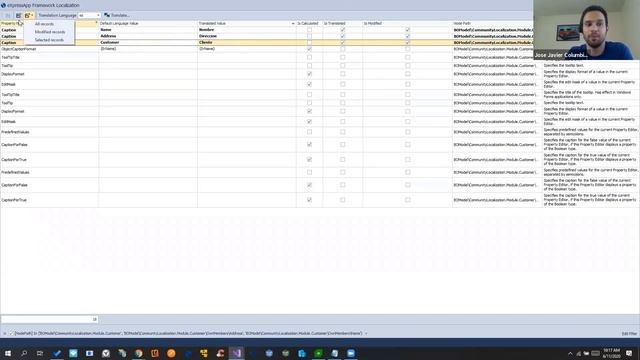Open the filter history dropdown arrow
Screen dimensions: 640x360
click(x=366, y=333)
